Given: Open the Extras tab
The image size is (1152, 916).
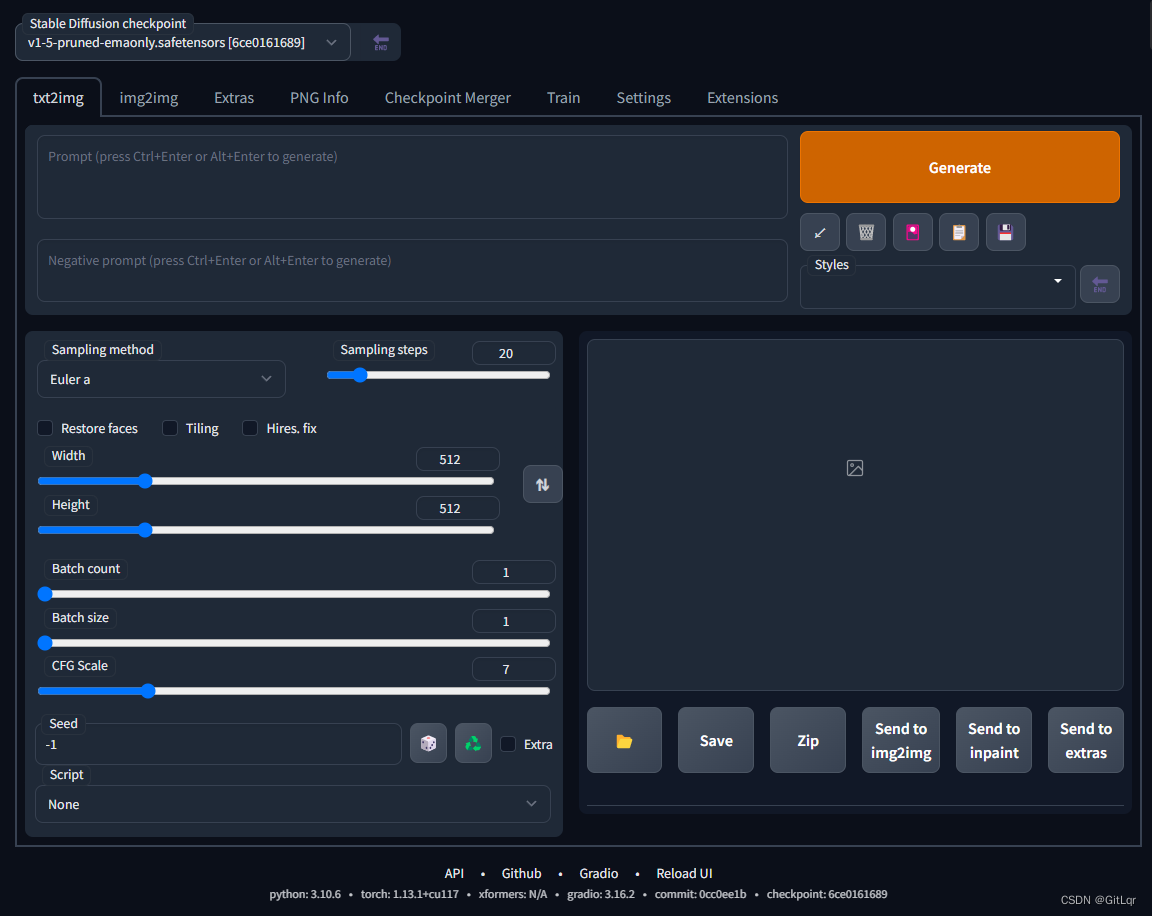Looking at the screenshot, I should 234,98.
